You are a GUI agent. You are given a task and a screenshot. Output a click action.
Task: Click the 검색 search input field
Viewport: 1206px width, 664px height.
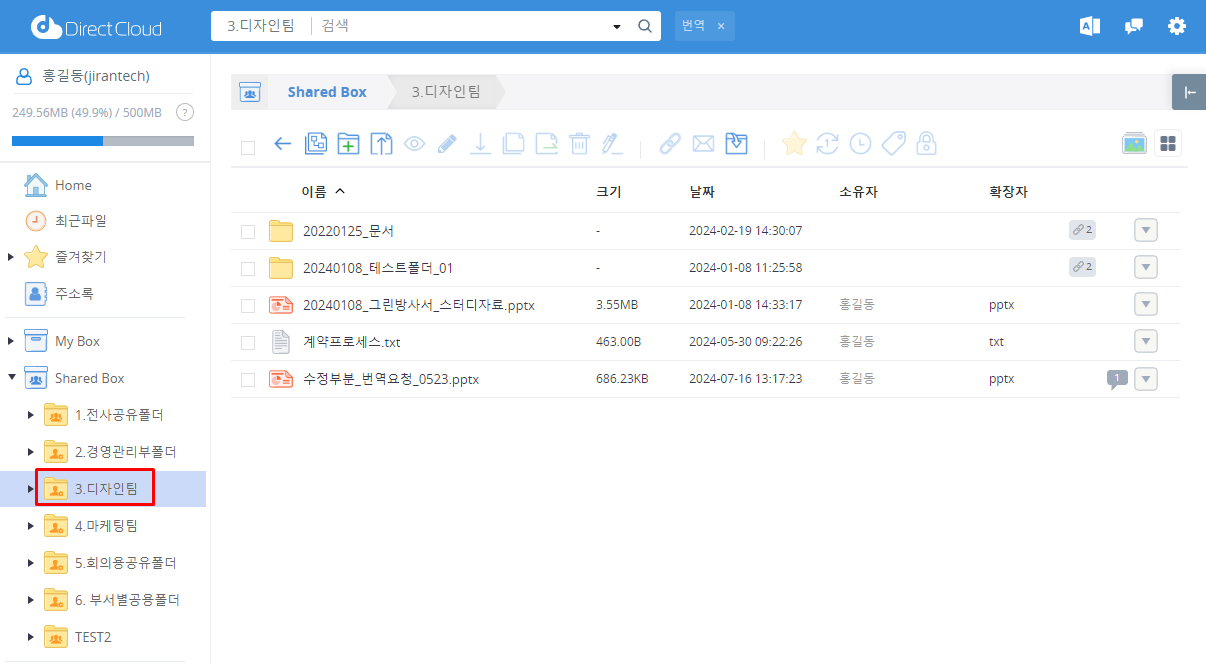(x=460, y=26)
